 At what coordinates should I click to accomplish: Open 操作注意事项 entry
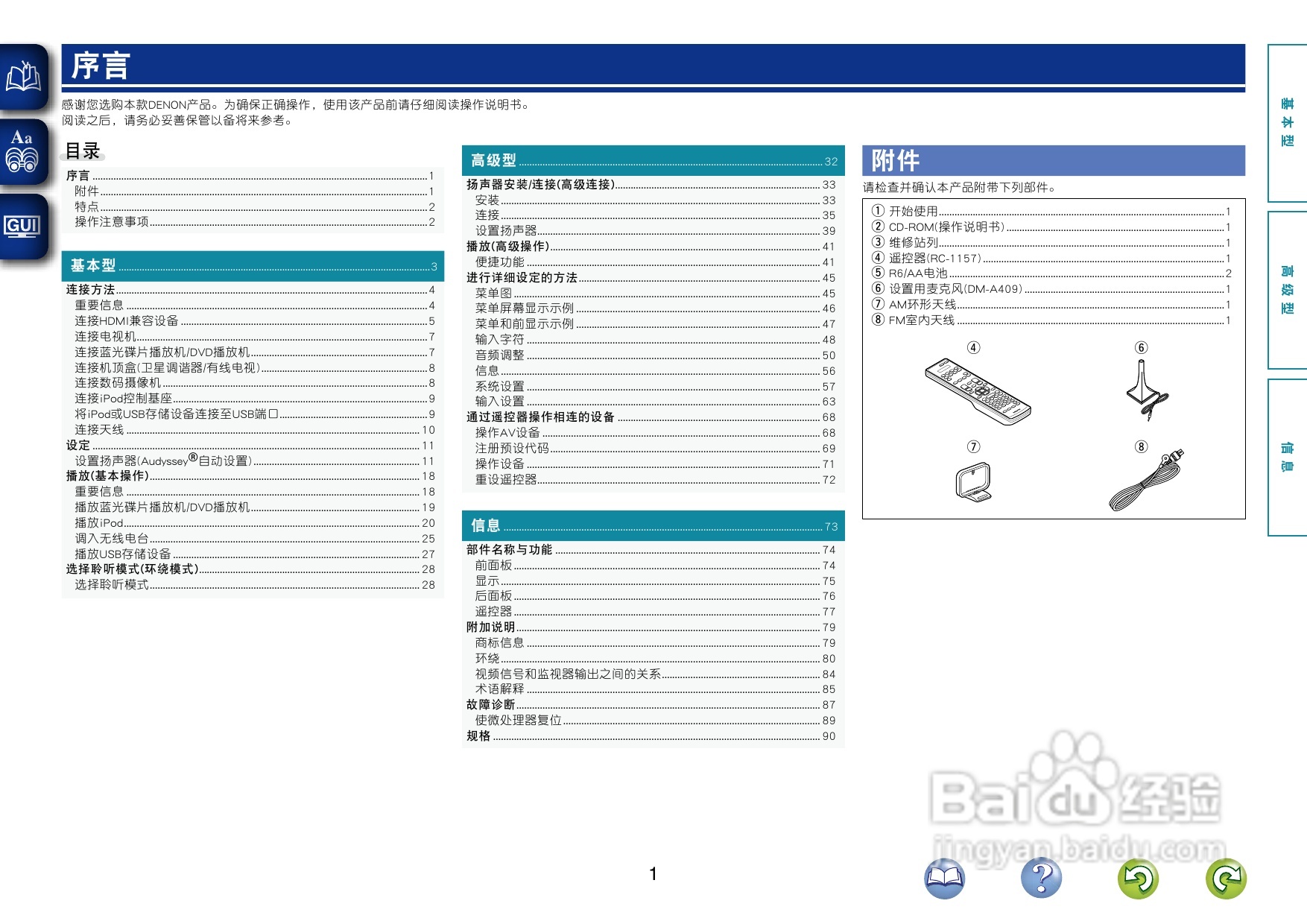254,222
